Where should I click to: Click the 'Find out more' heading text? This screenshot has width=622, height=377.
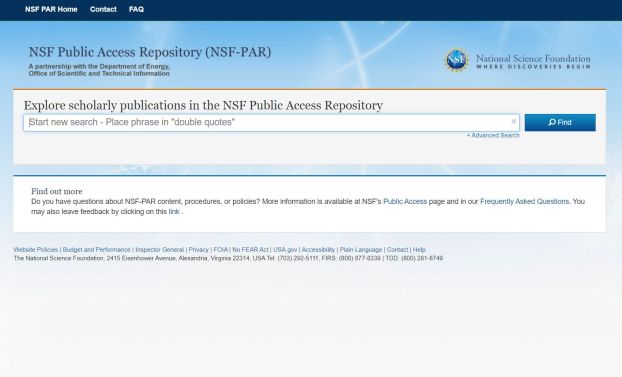[57, 191]
